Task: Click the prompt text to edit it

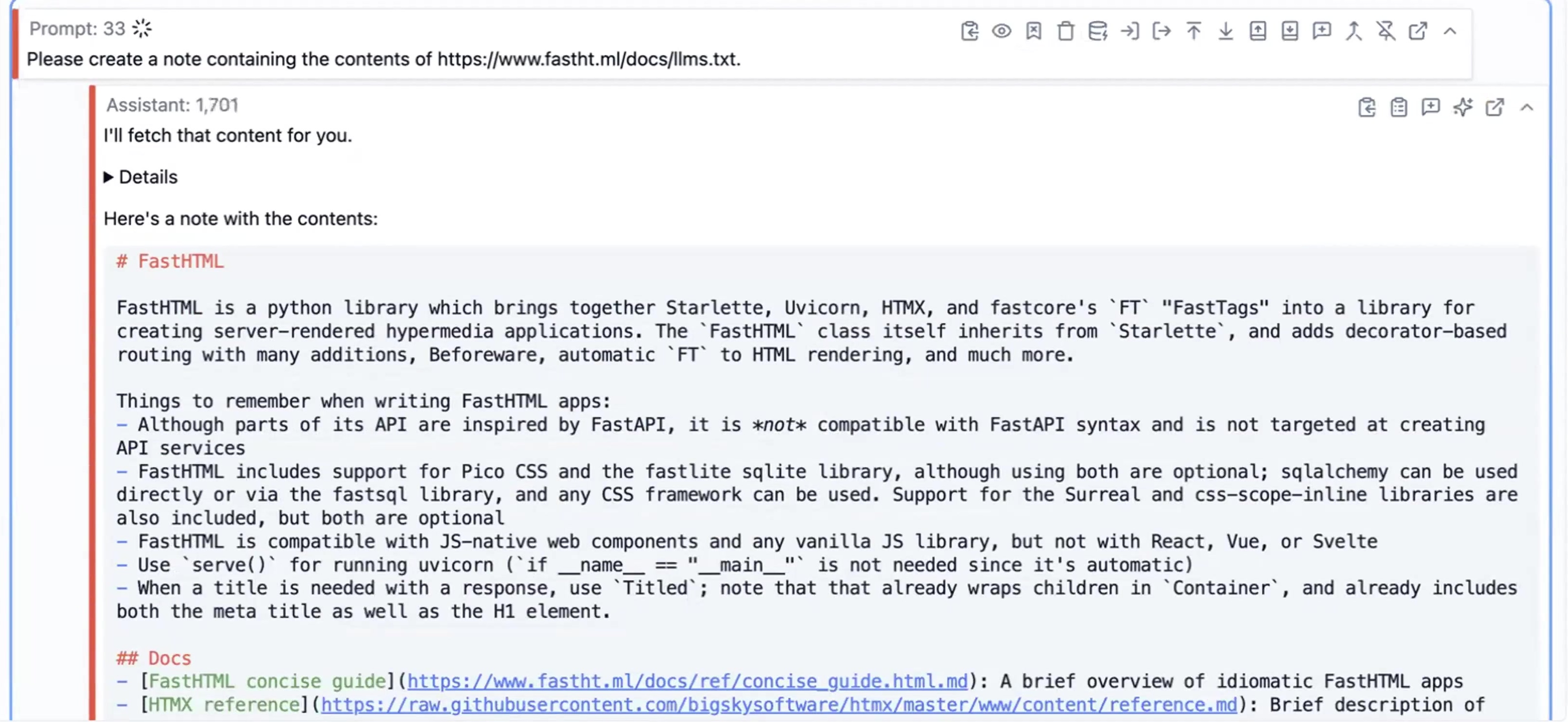Action: click(x=383, y=59)
